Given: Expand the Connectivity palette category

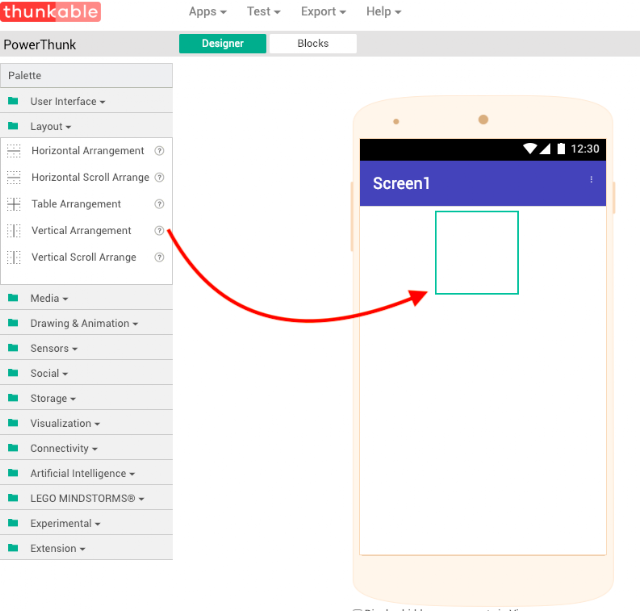Looking at the screenshot, I should point(86,448).
